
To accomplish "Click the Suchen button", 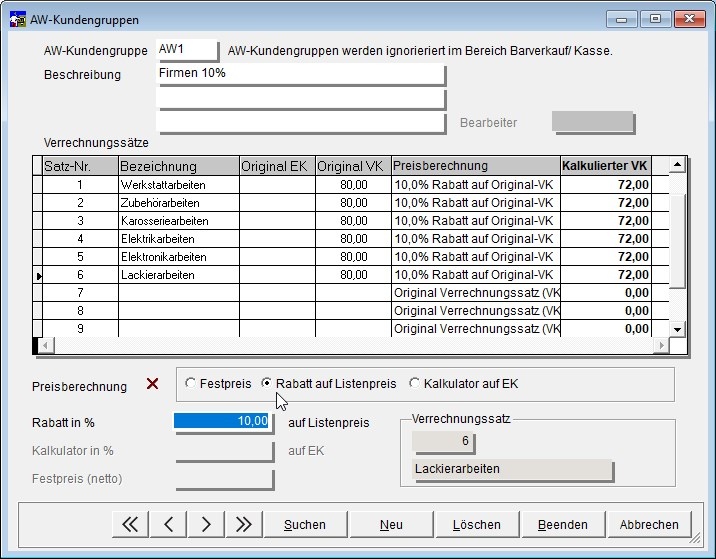I will click(x=305, y=524).
